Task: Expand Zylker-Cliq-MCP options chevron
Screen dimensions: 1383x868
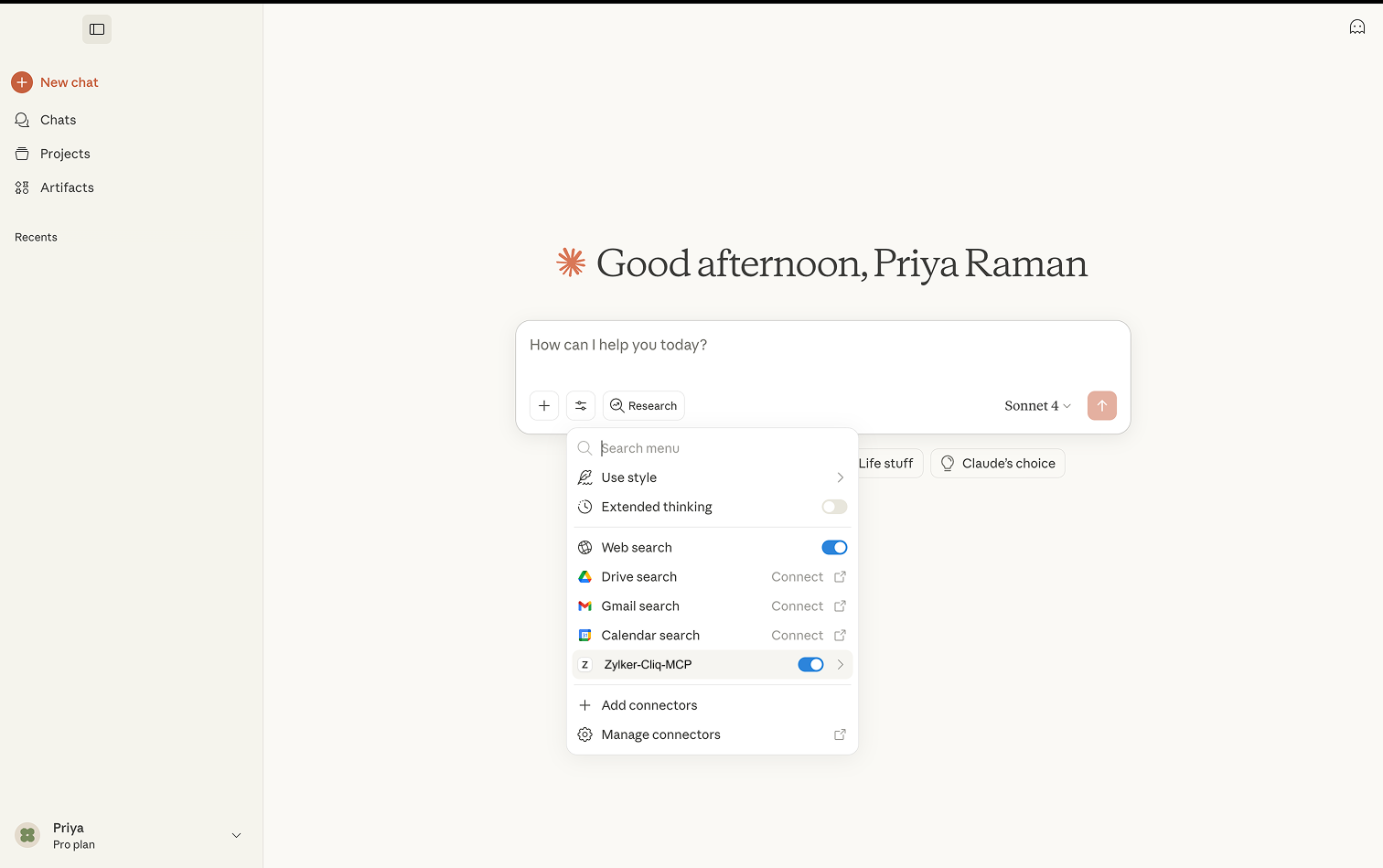Action: [x=841, y=665]
